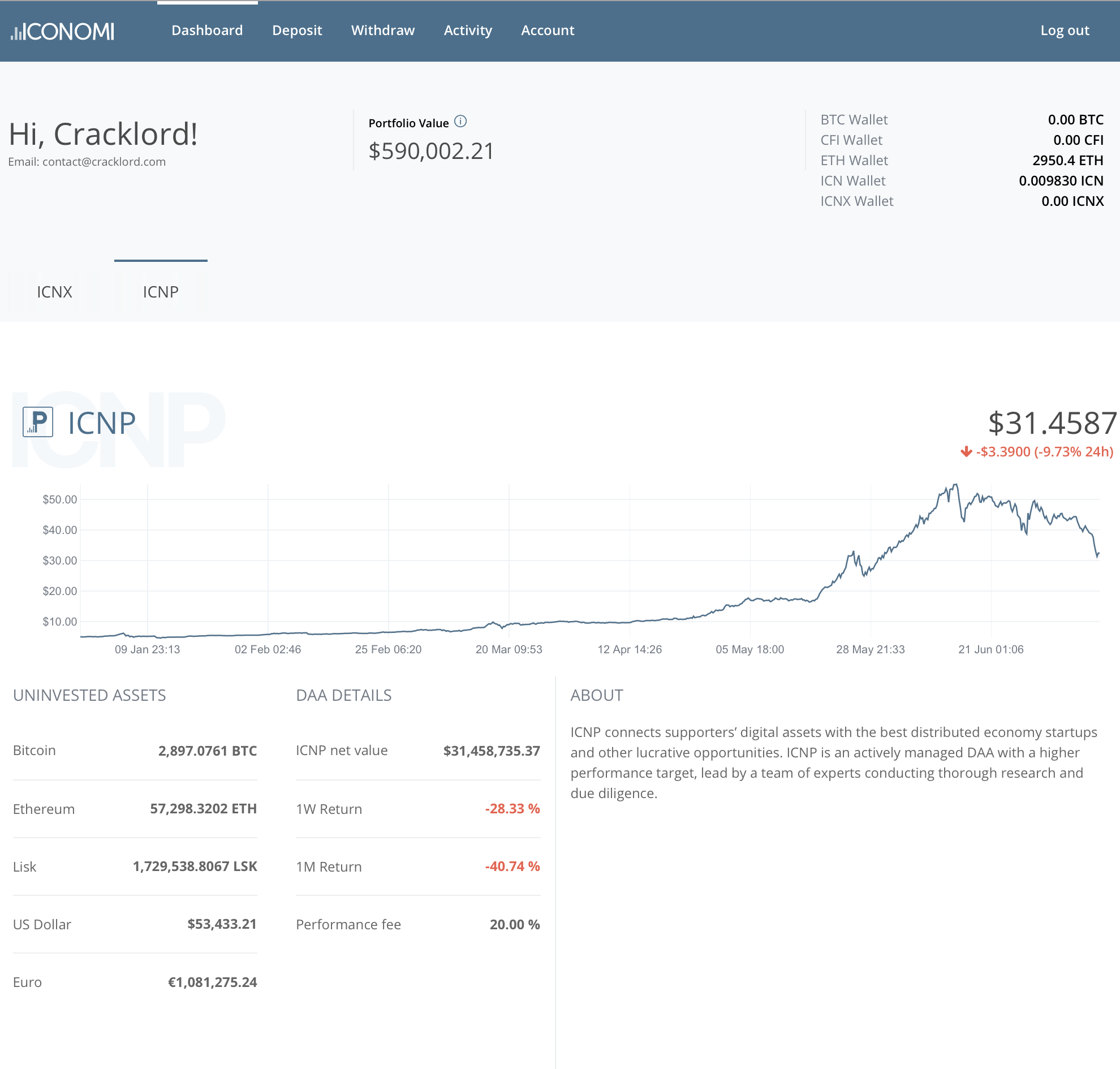Go to the Deposit page
The height and width of the screenshot is (1069, 1120).
[297, 30]
